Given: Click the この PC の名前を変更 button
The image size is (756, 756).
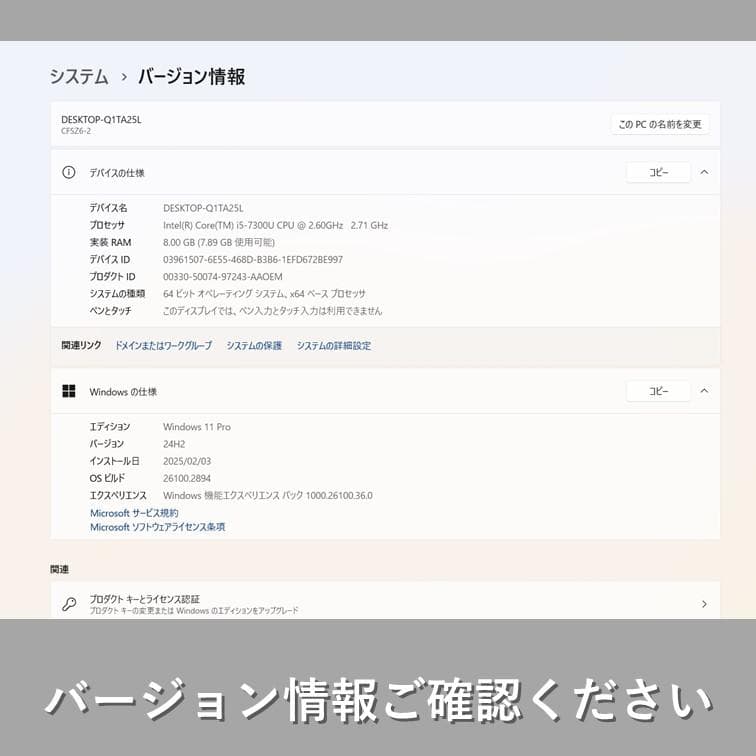Looking at the screenshot, I should point(660,124).
